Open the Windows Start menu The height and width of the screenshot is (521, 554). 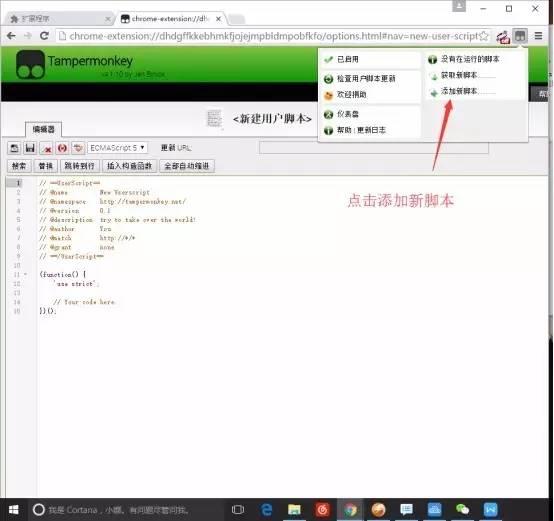click(x=13, y=510)
